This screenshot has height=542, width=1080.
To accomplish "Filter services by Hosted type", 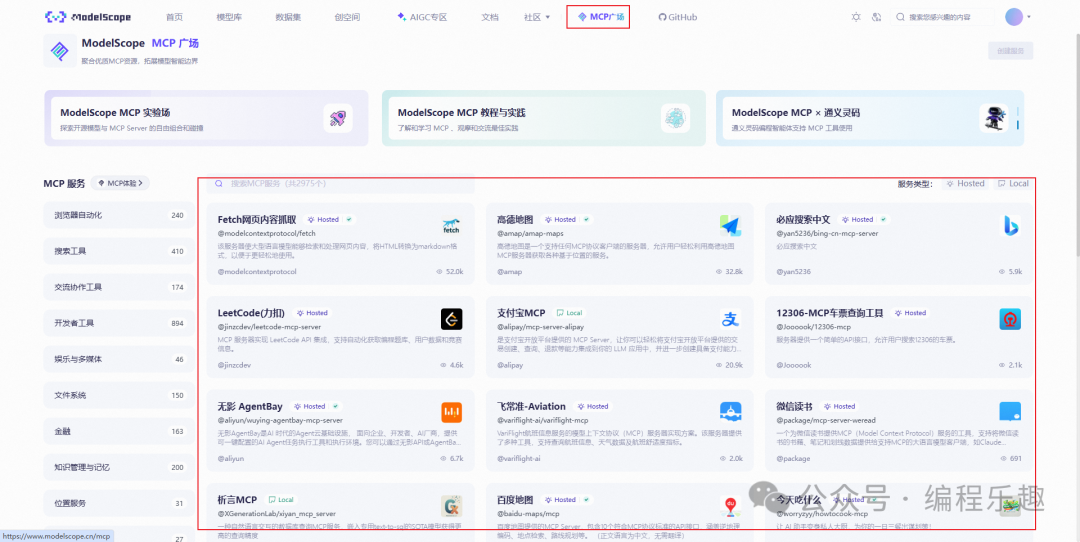I will coord(966,184).
